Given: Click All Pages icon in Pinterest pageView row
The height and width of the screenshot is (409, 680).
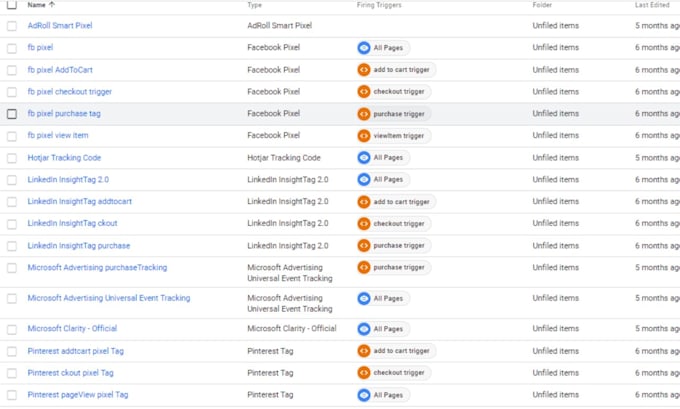Looking at the screenshot, I should 364,395.
